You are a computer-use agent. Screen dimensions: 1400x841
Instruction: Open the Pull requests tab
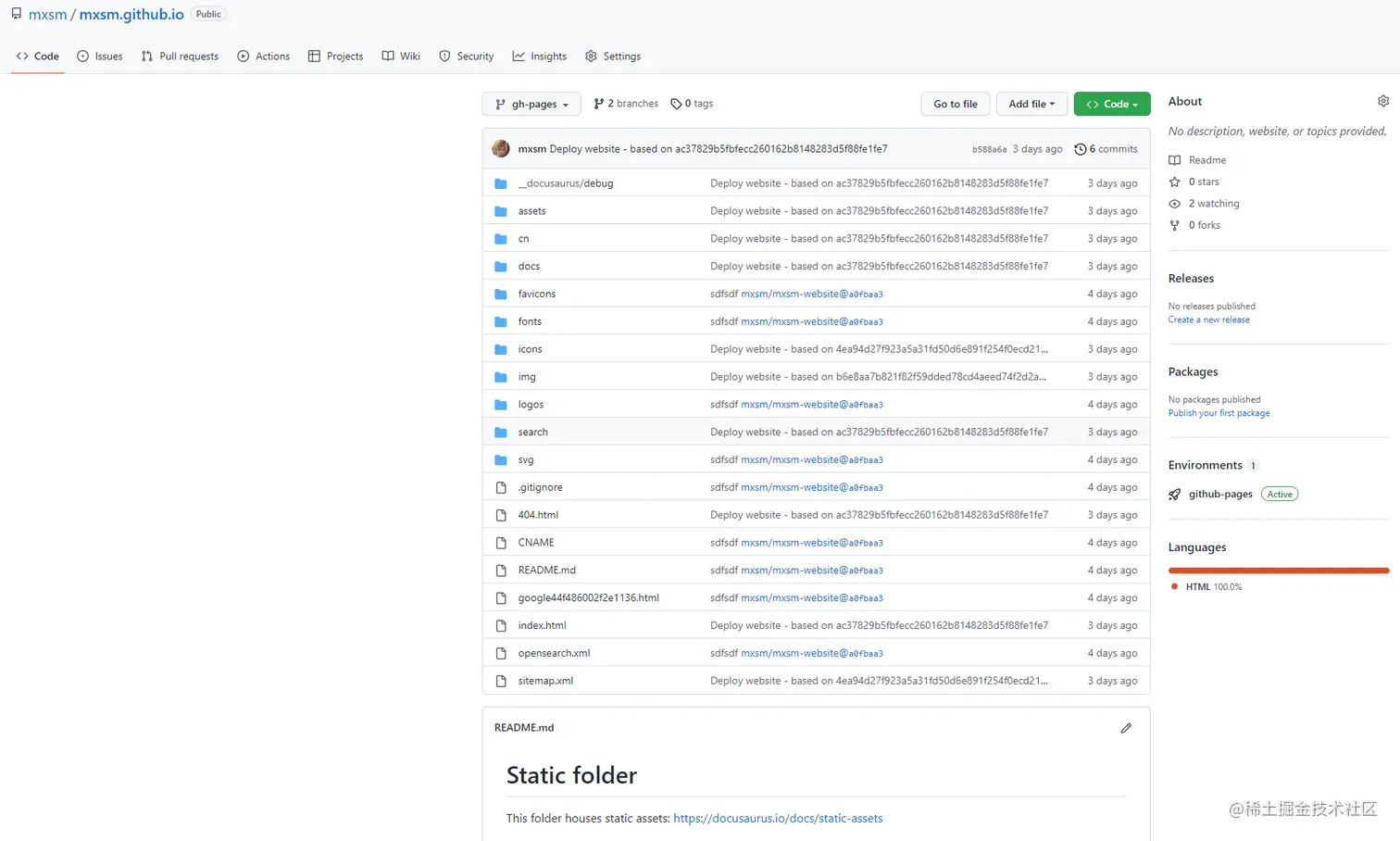pos(180,56)
